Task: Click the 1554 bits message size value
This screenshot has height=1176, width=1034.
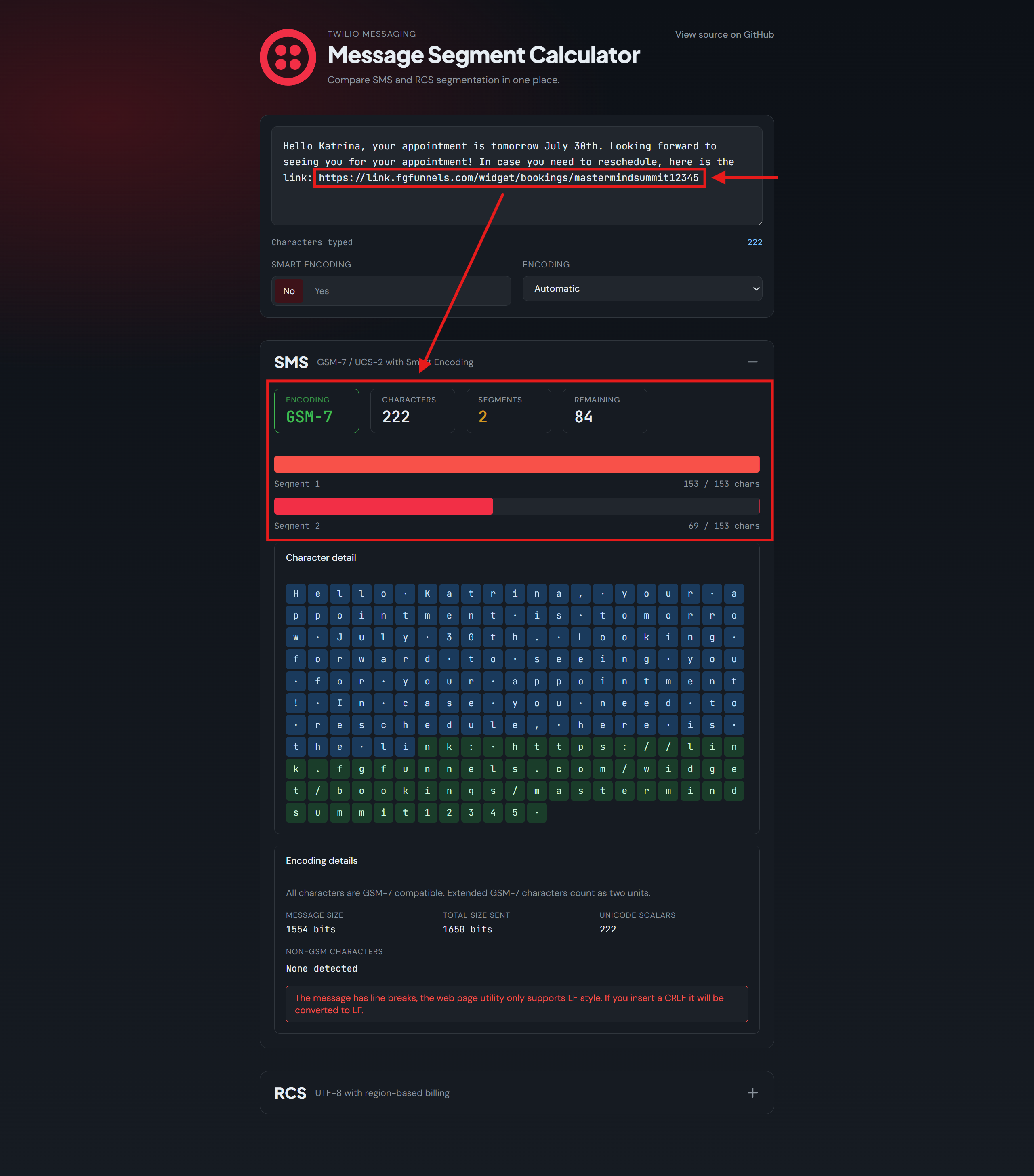Action: click(311, 929)
